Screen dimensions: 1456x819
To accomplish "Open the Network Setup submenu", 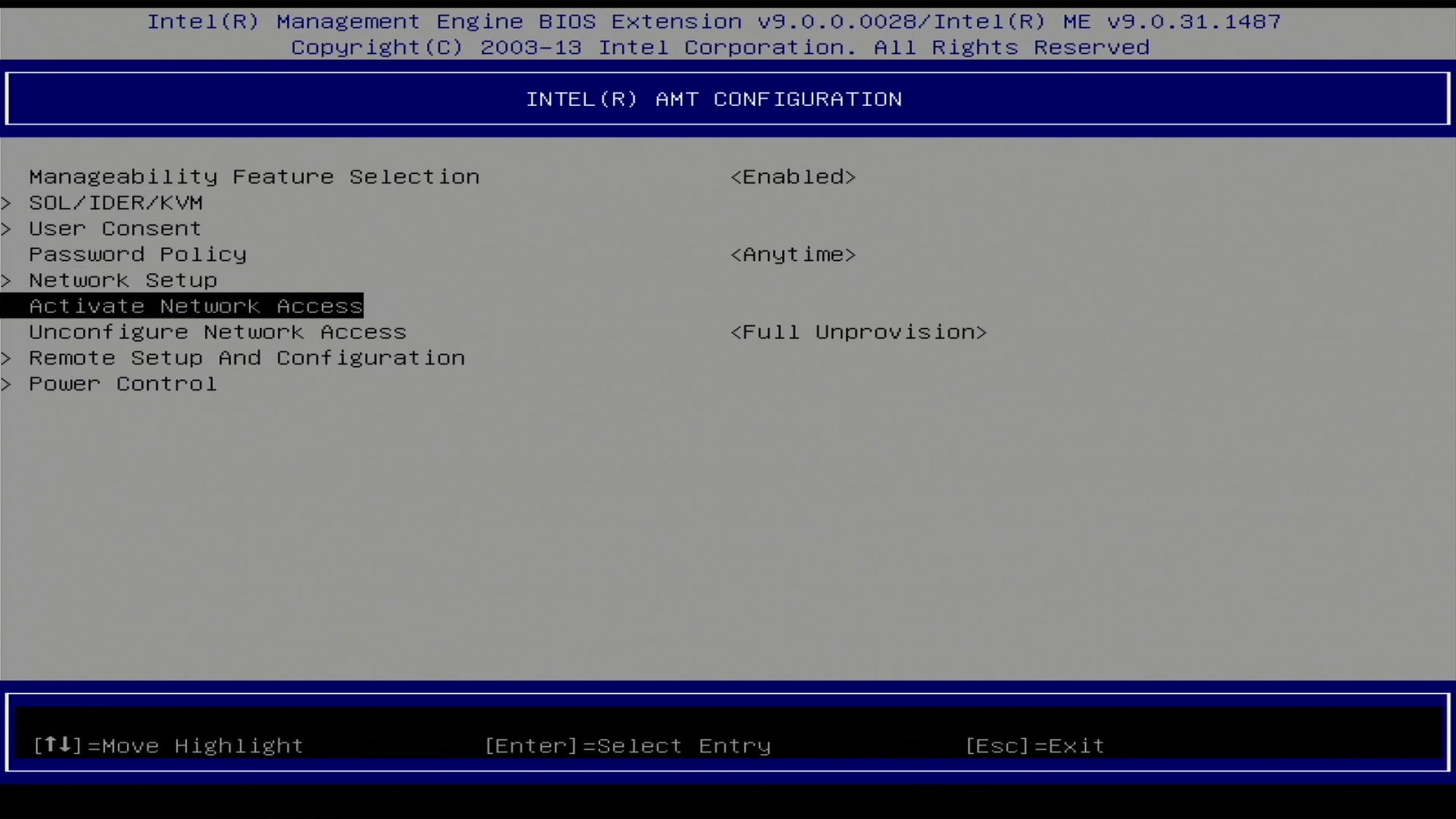I will click(123, 280).
